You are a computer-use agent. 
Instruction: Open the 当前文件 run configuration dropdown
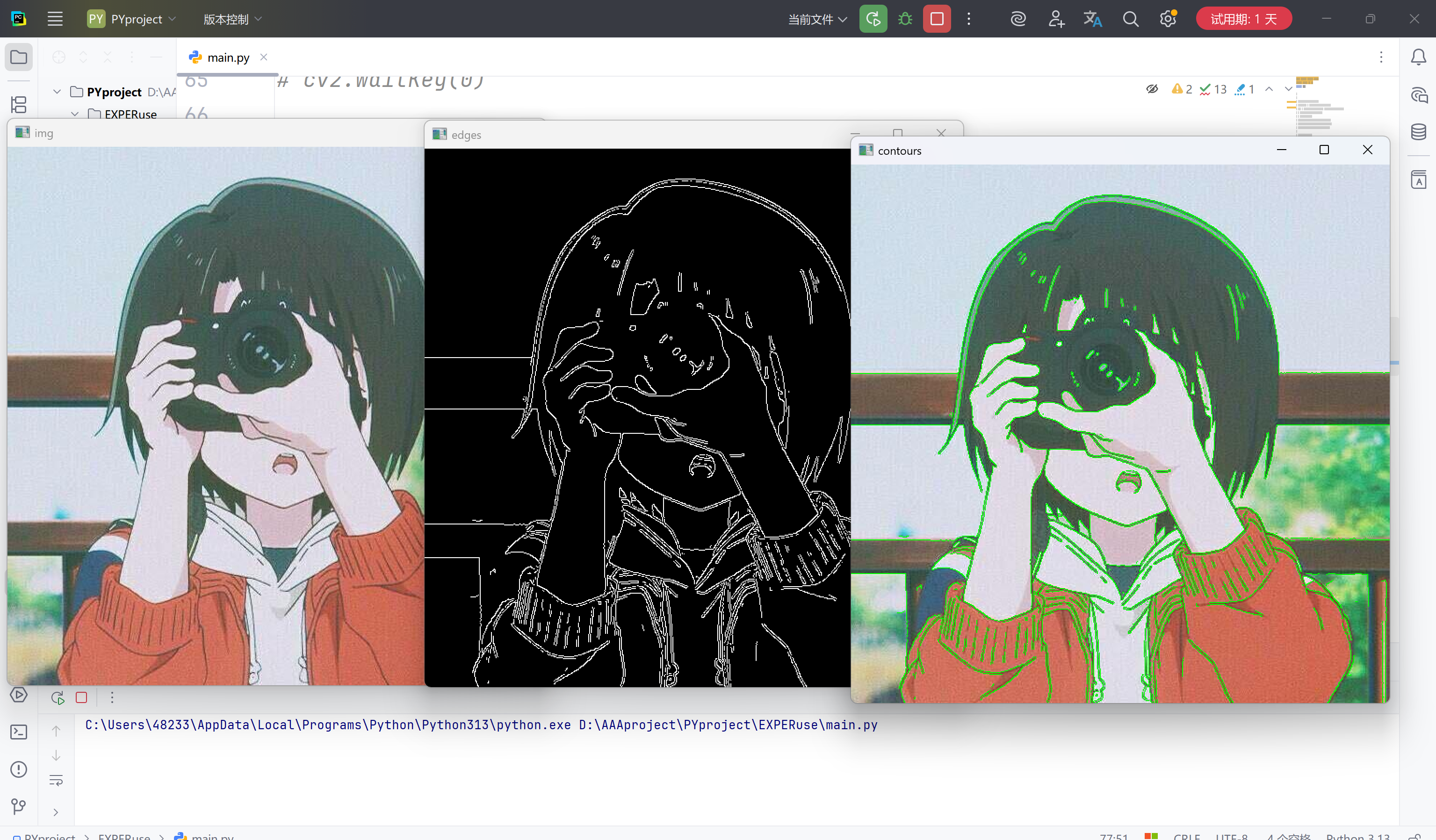[817, 19]
